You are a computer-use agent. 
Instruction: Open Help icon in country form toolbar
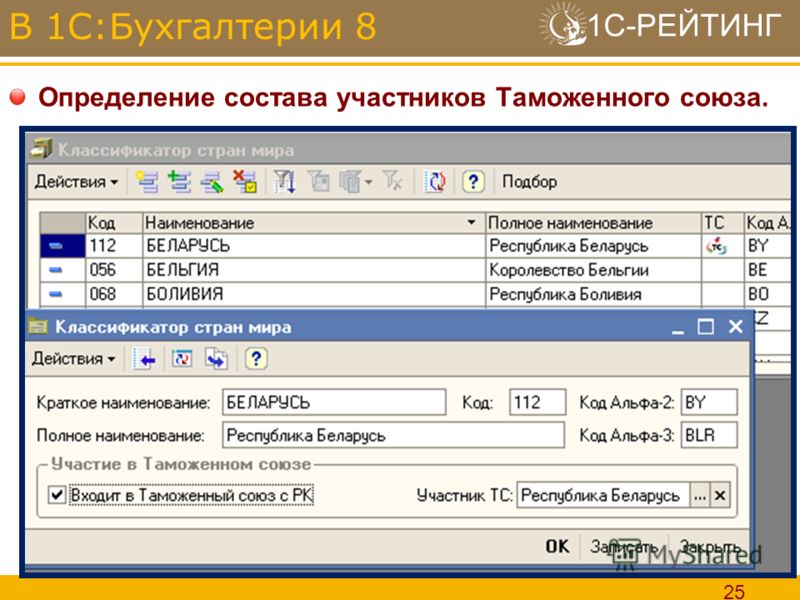pyautogui.click(x=256, y=359)
